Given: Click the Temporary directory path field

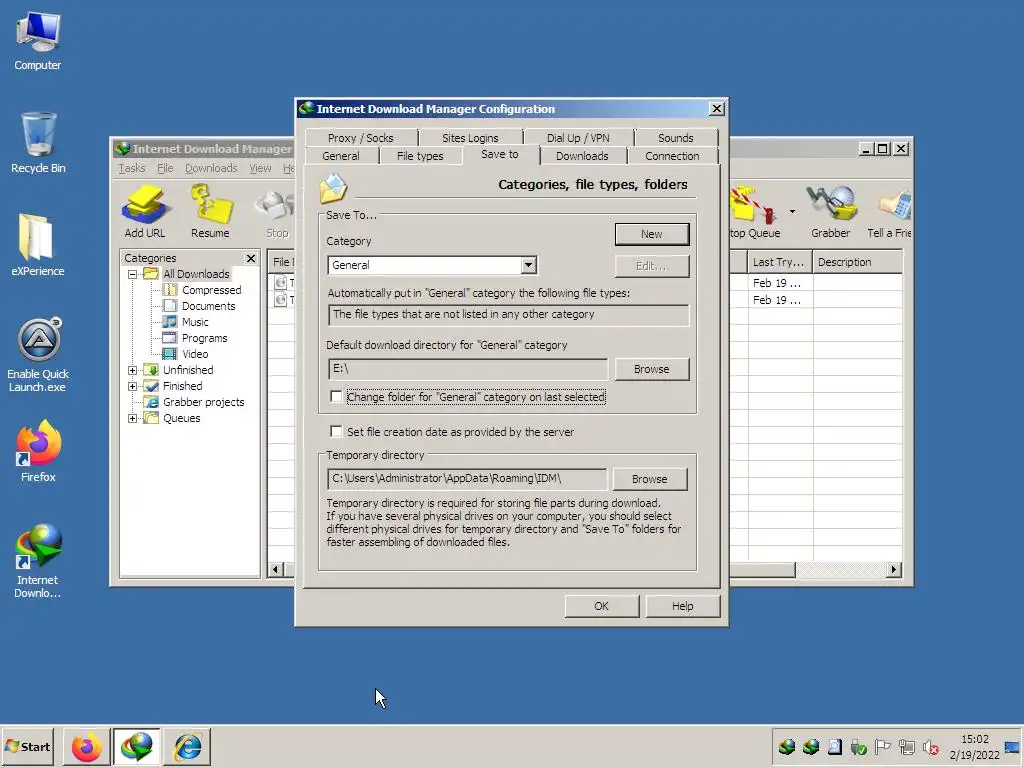Looking at the screenshot, I should [x=467, y=479].
